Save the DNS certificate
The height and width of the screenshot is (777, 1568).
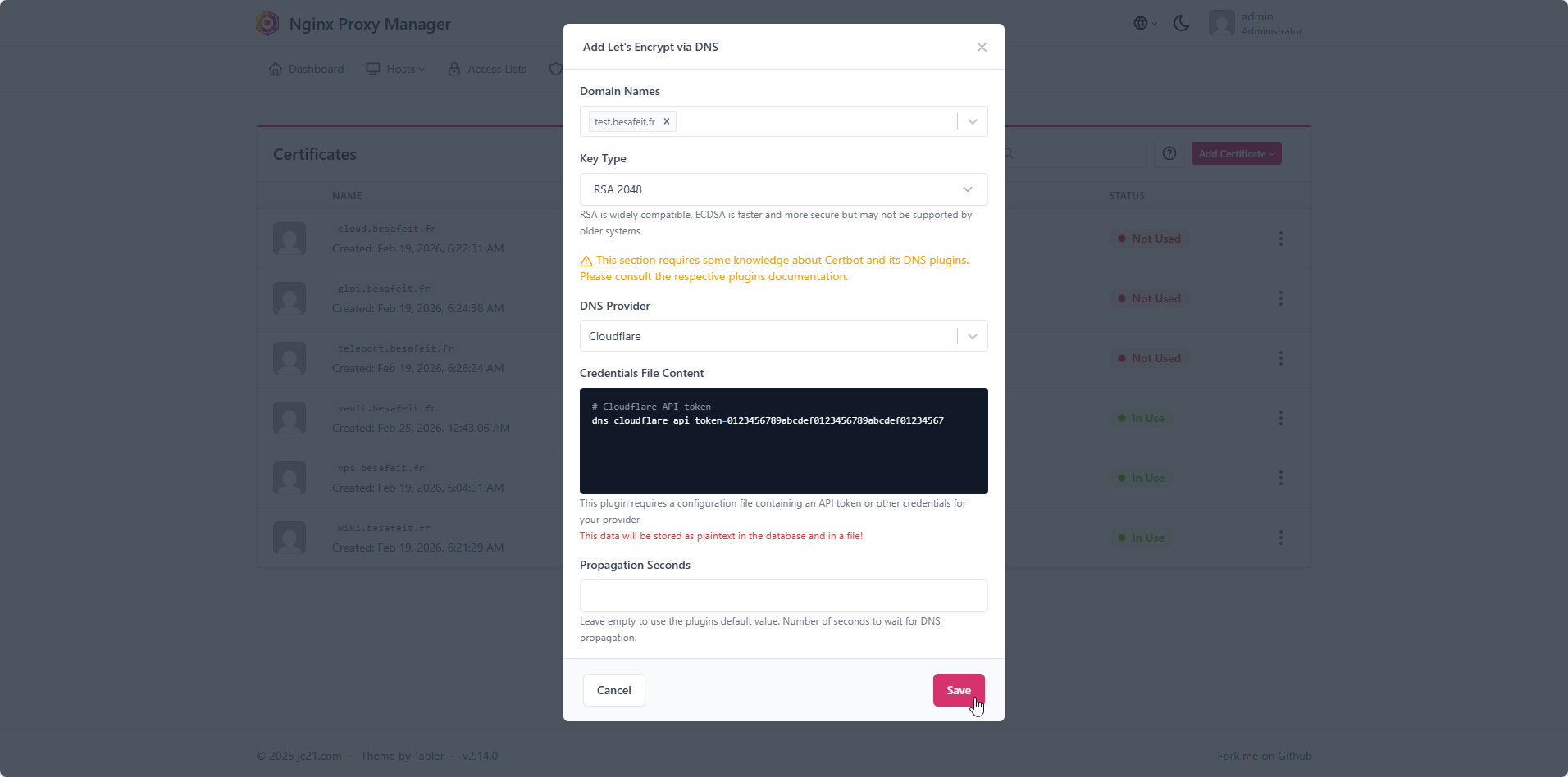pyautogui.click(x=959, y=690)
